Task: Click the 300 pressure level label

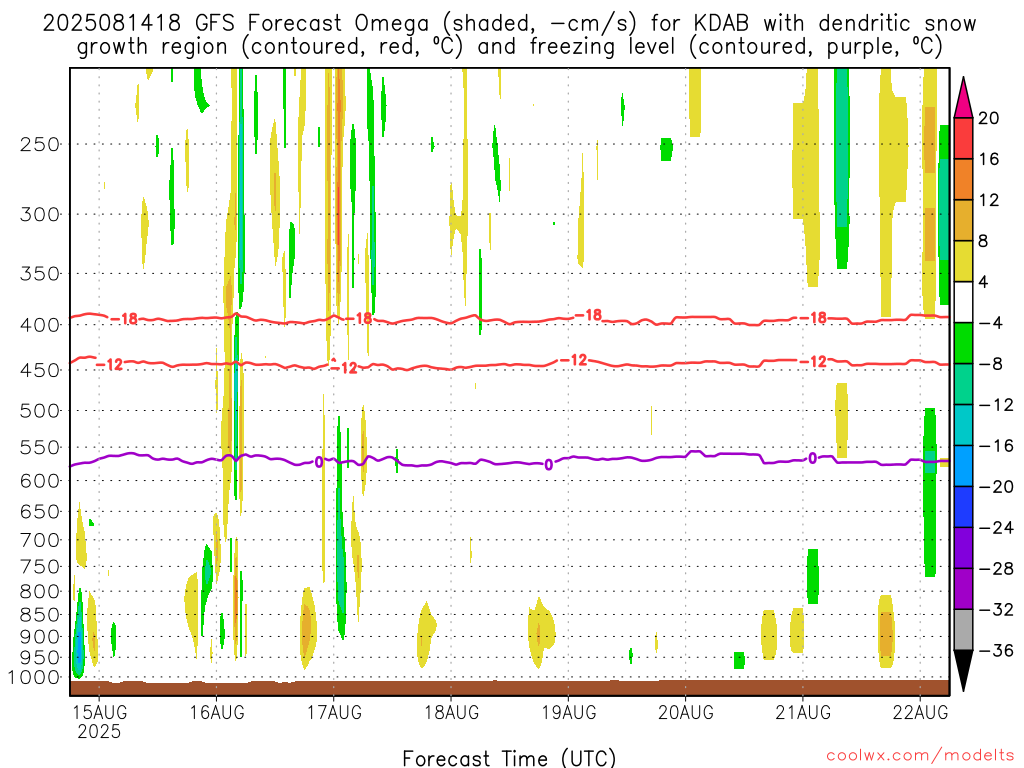Action: pyautogui.click(x=40, y=214)
